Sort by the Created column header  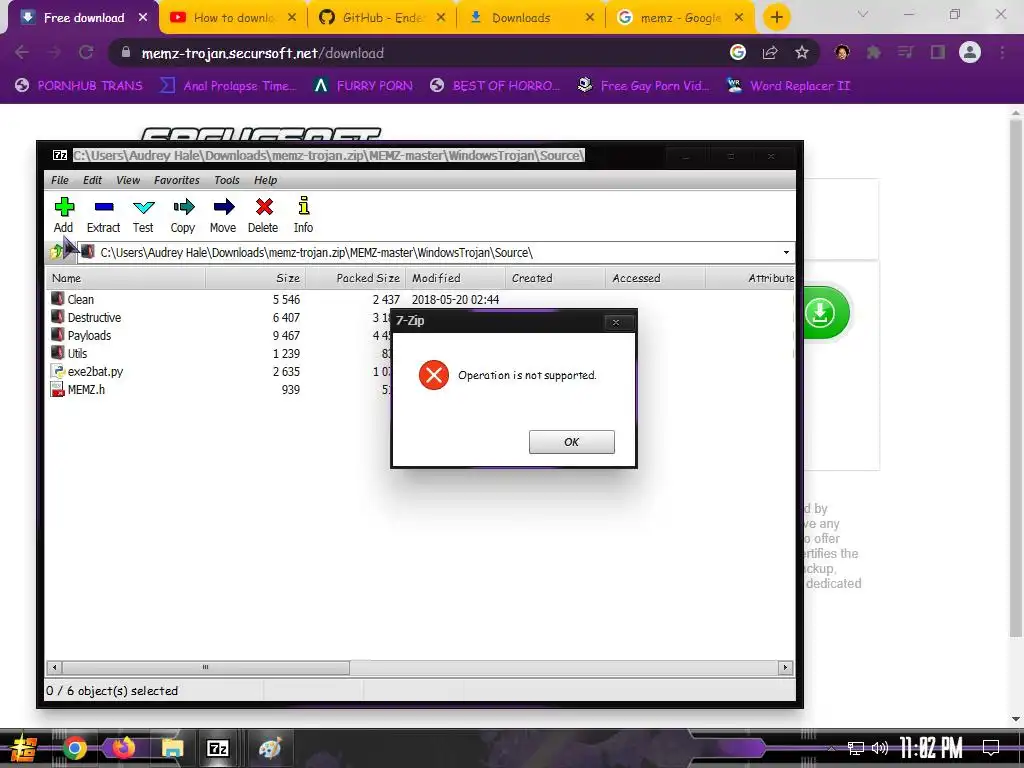click(x=555, y=278)
